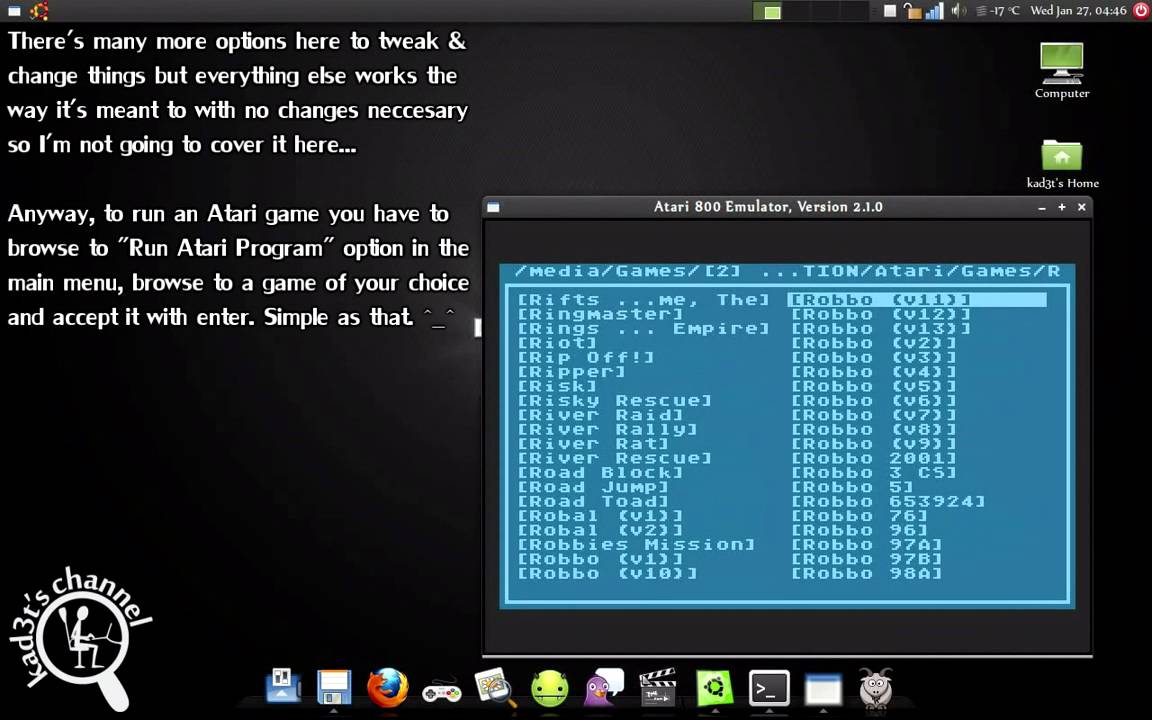Select [Robbo 97A] in the file list
Image resolution: width=1152 pixels, height=720 pixels.
point(866,544)
